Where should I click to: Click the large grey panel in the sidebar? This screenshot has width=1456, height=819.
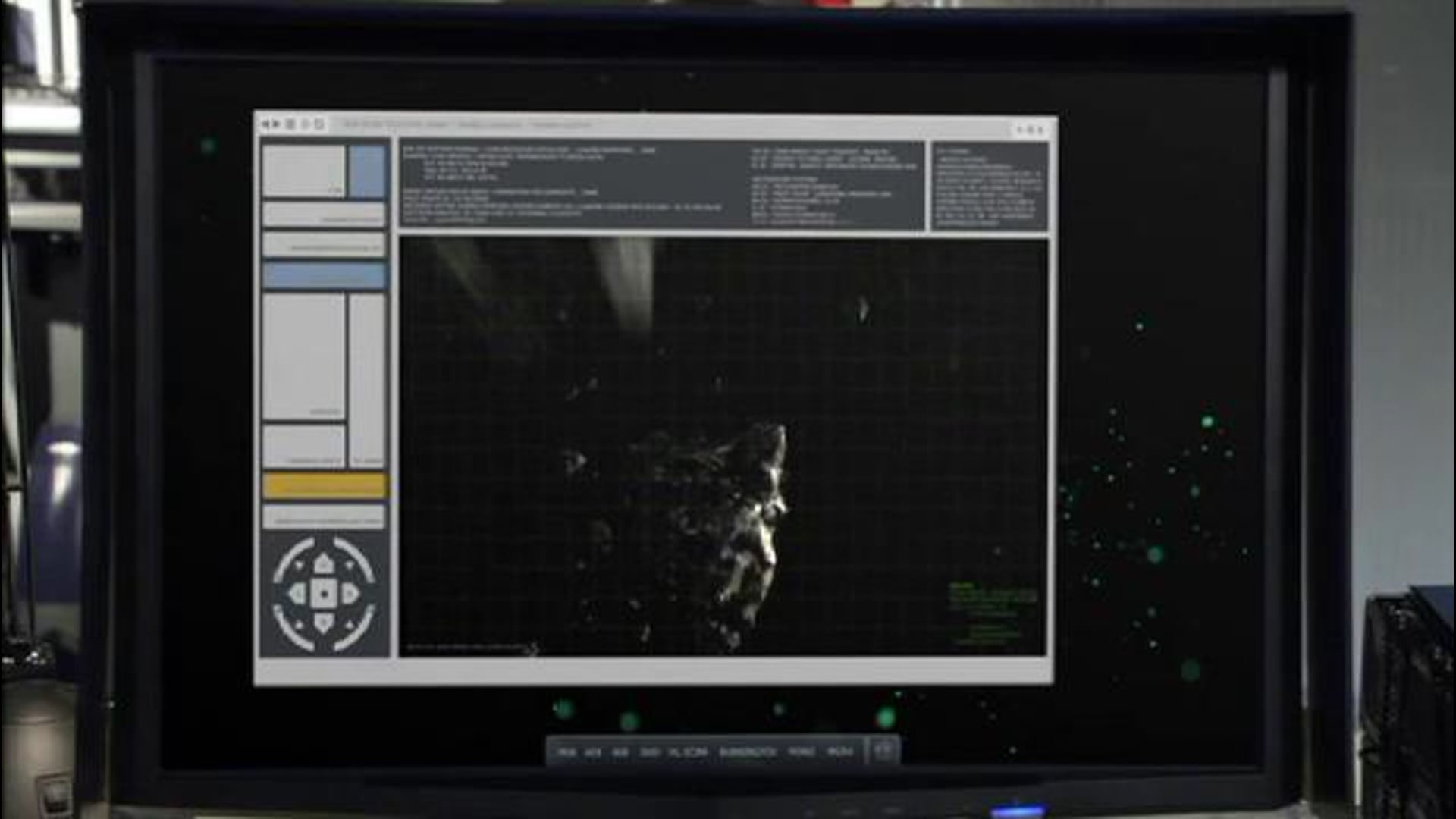(x=304, y=356)
